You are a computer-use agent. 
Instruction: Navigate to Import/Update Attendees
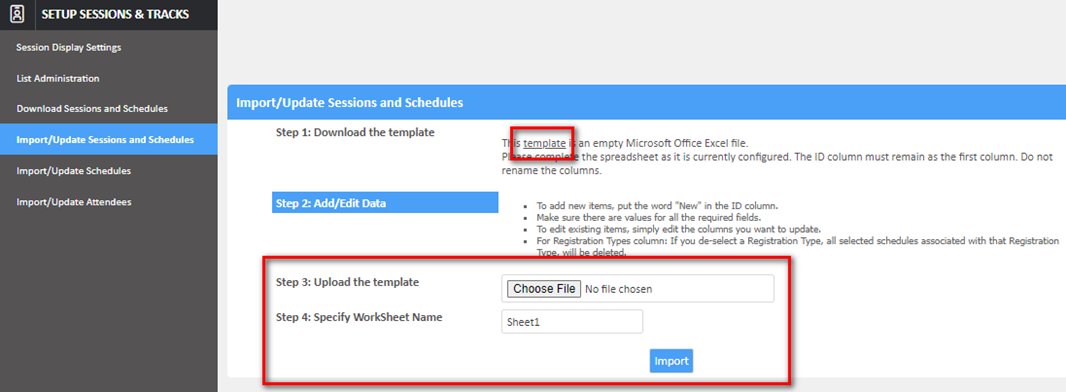(x=73, y=202)
